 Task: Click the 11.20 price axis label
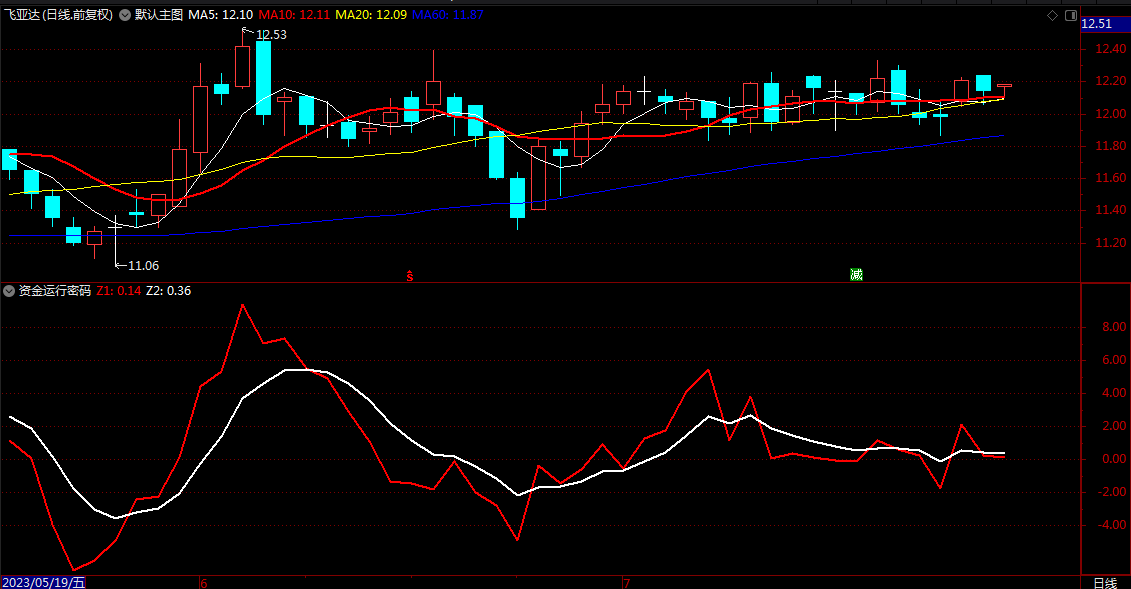(1110, 243)
